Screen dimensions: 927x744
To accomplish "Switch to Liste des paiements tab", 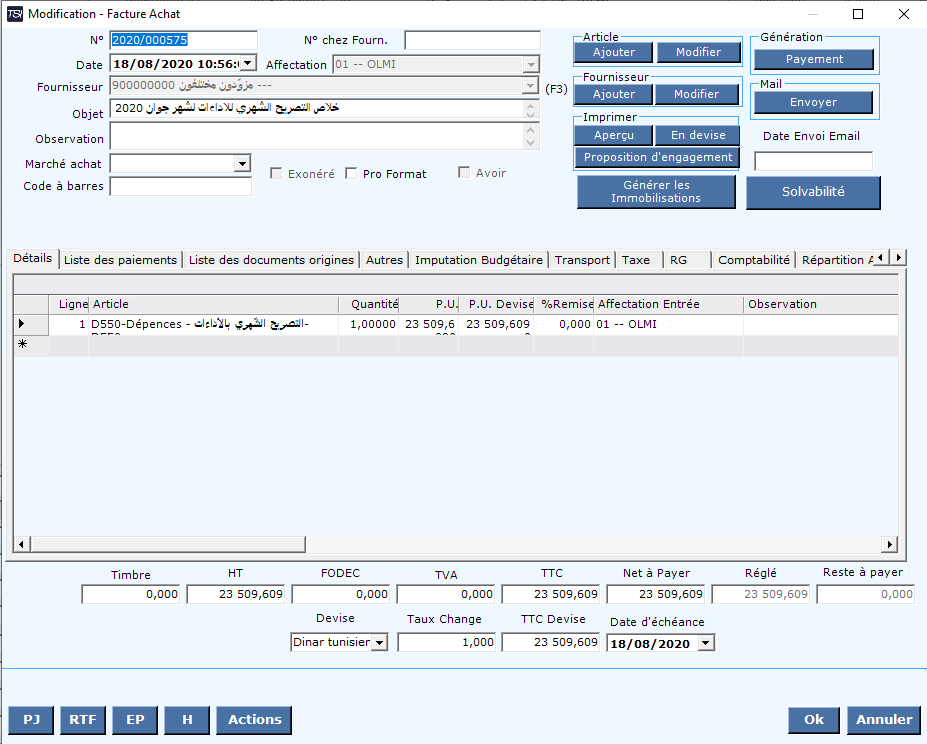I will pyautogui.click(x=120, y=260).
